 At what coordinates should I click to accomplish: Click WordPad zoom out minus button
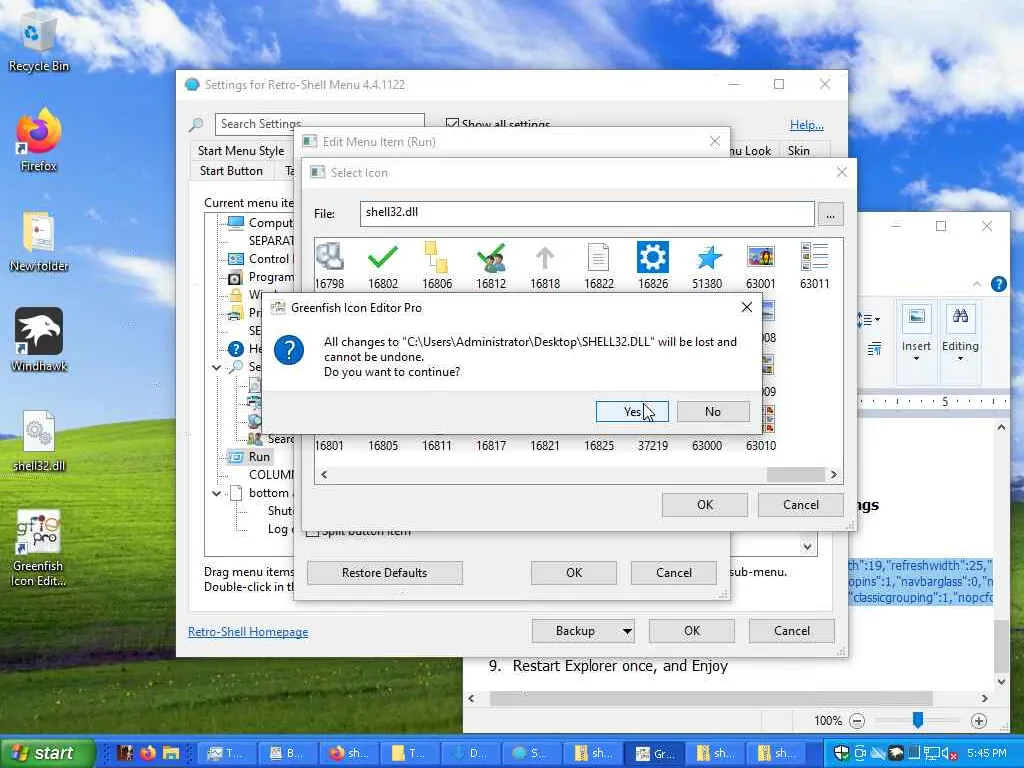click(x=857, y=721)
